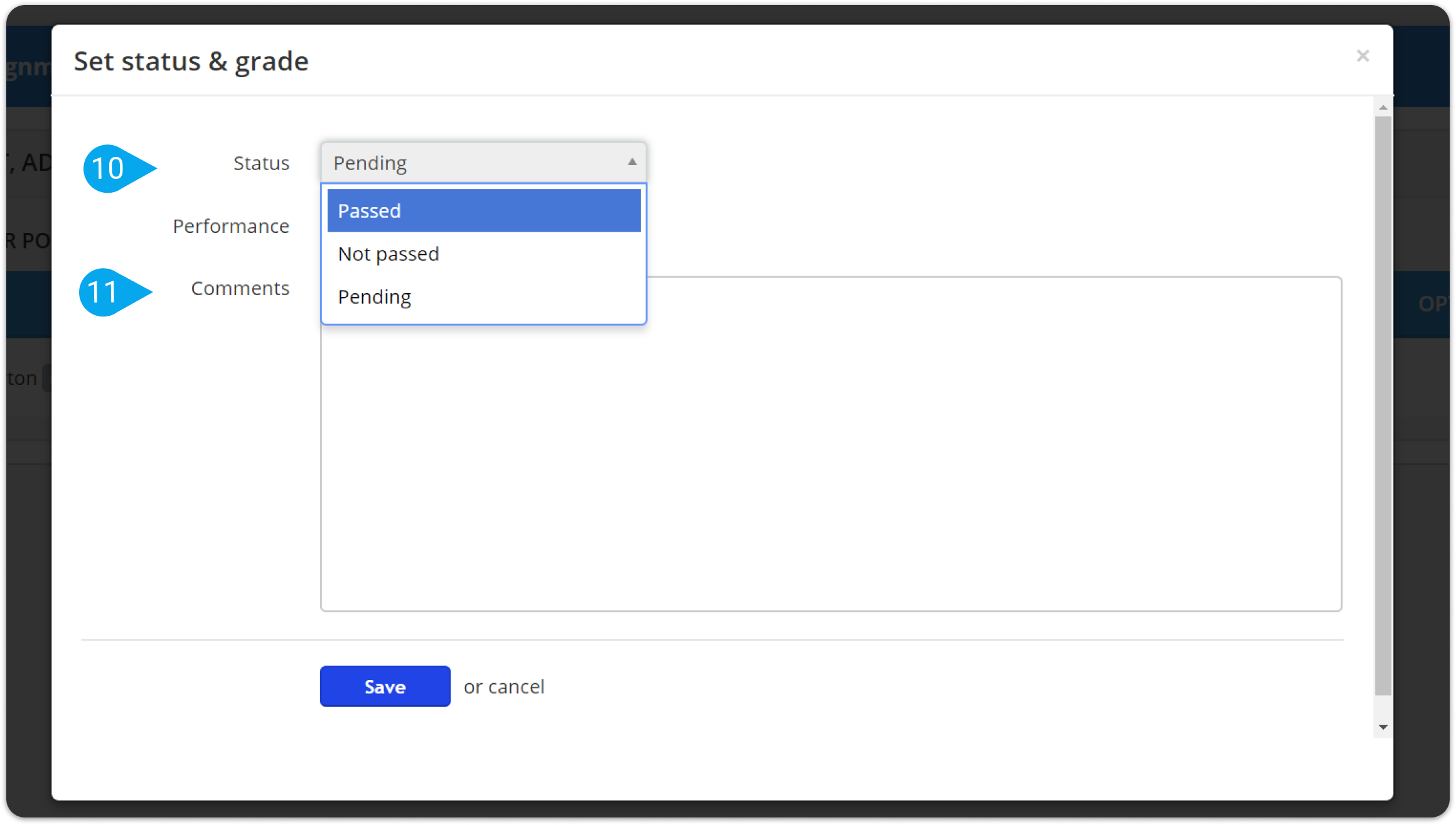Click the Performance field label
1456x825 pixels.
tap(231, 226)
